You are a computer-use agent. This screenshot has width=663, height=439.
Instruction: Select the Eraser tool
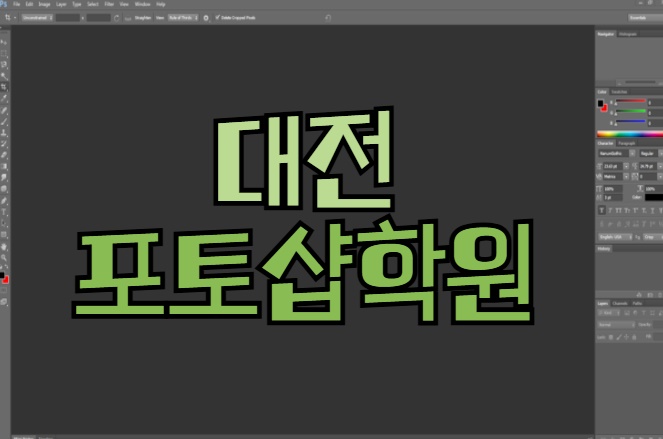[4, 155]
